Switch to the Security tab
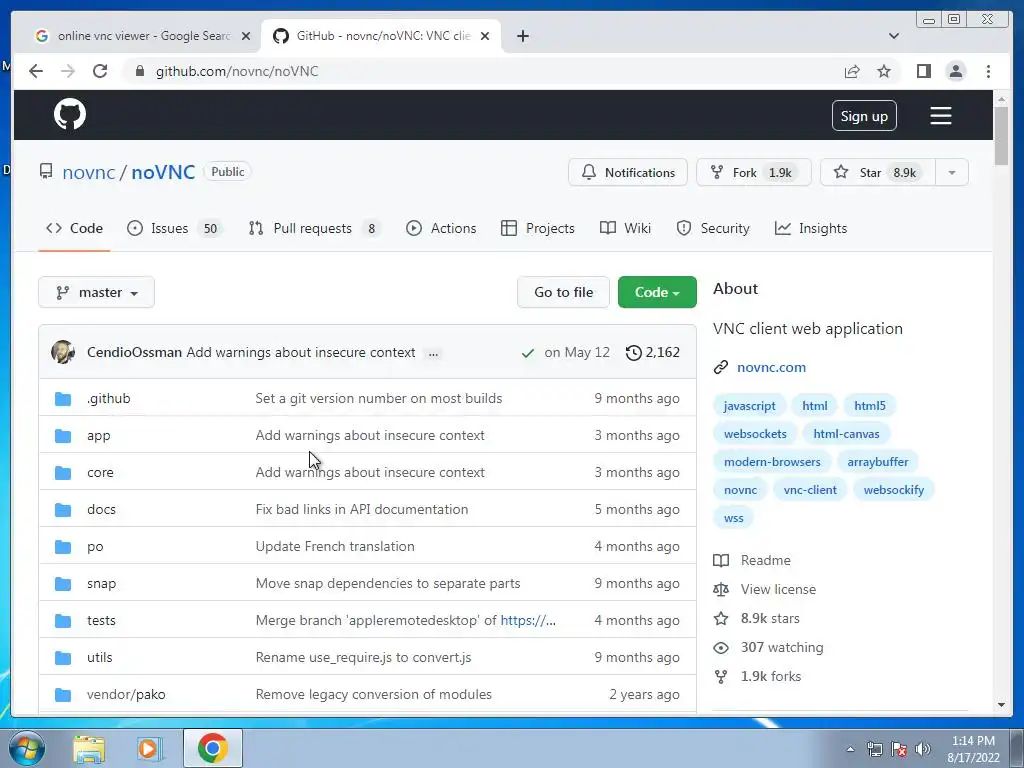 (x=712, y=229)
